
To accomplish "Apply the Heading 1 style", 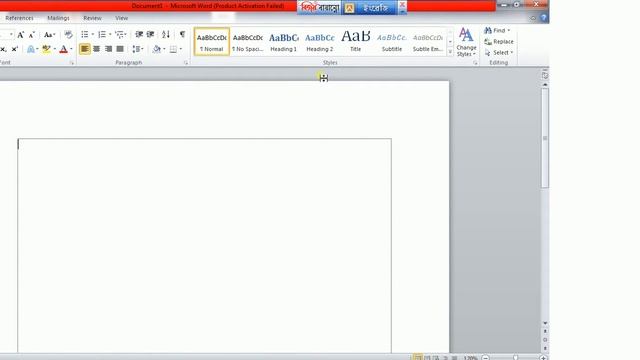I will [x=284, y=41].
